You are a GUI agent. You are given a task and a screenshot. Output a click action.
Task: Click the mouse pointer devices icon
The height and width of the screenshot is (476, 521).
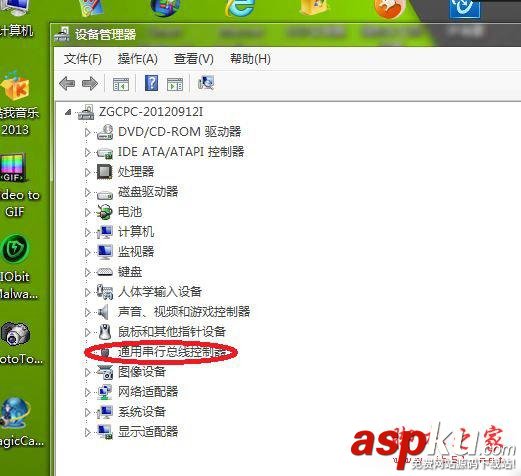point(105,332)
